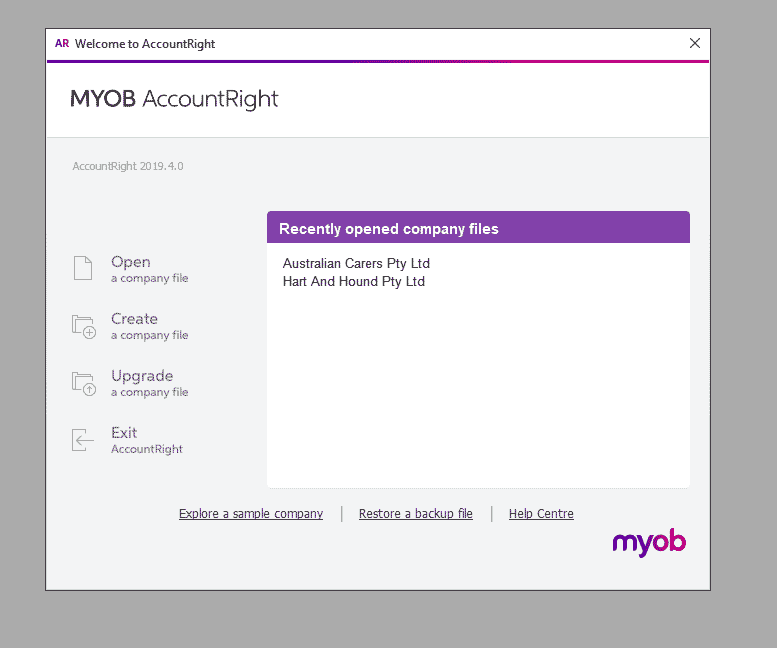
Task: Click the Welcome to AccountRight title bar text
Action: (145, 44)
